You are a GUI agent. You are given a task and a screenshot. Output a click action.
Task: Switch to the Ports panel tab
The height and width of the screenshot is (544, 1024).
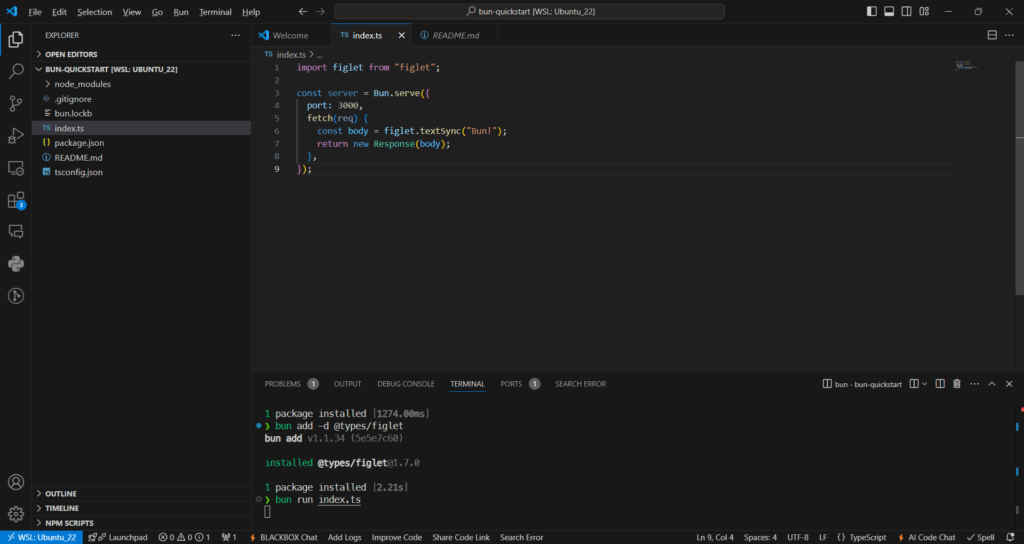pyautogui.click(x=520, y=384)
